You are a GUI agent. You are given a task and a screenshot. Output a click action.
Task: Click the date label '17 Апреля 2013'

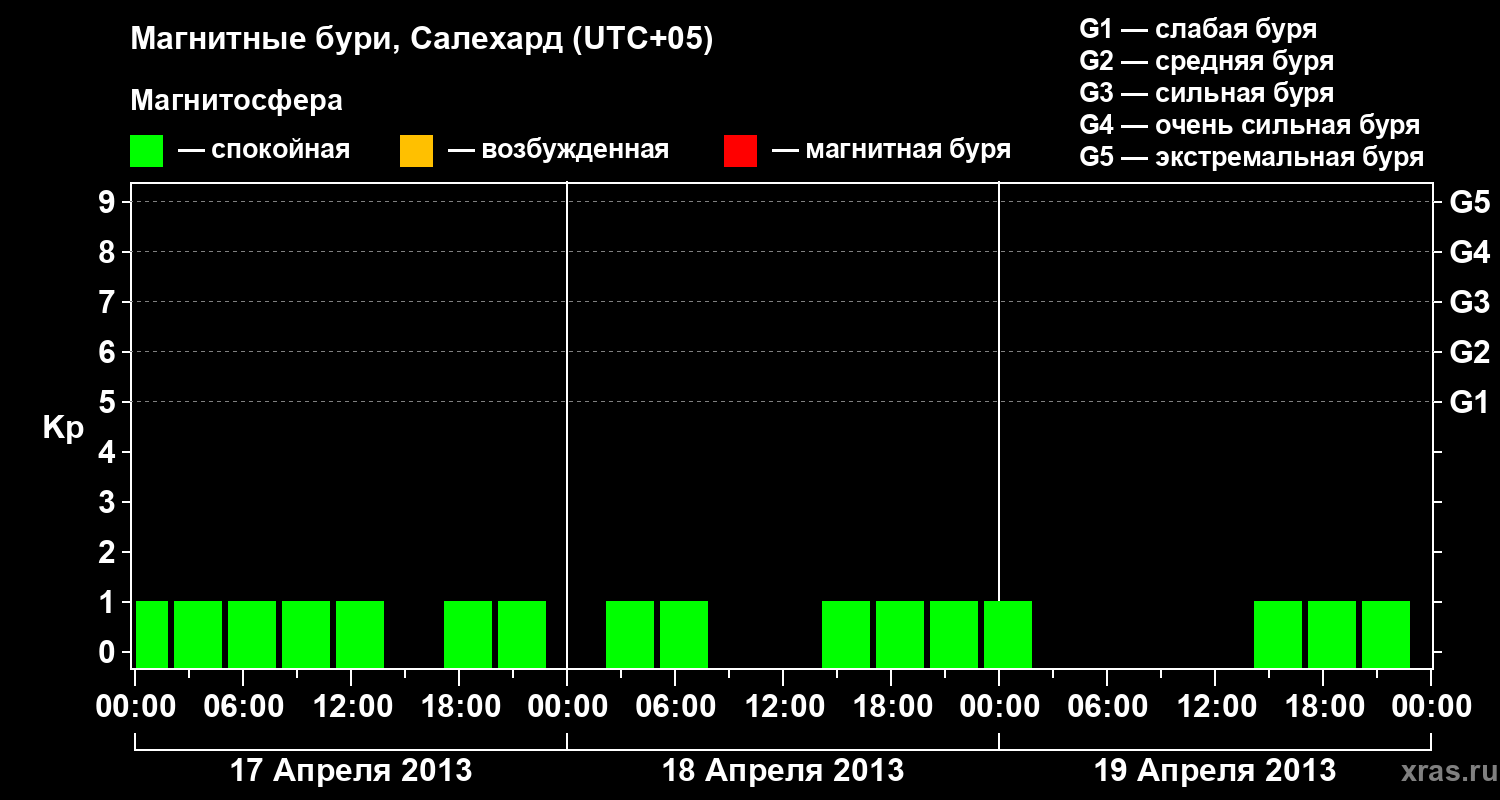click(351, 771)
